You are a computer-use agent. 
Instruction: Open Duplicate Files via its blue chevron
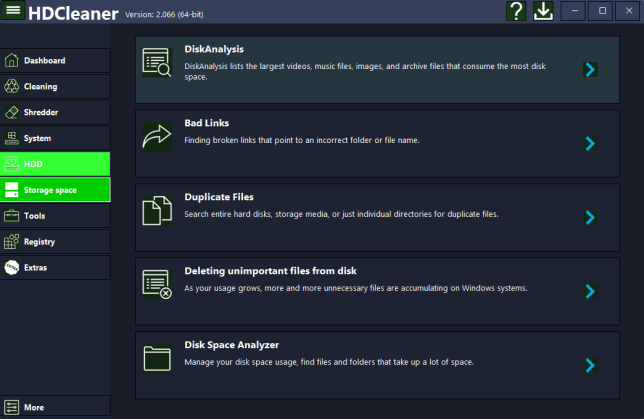590,217
